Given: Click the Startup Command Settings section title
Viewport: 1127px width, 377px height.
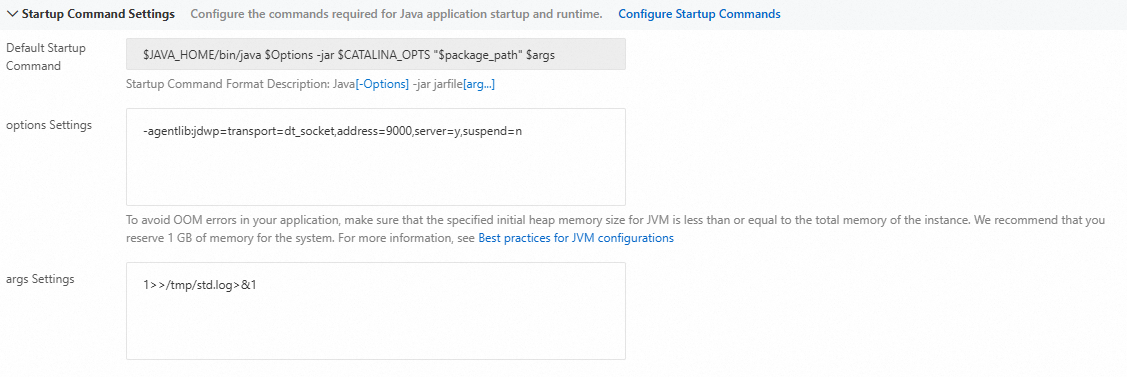Looking at the screenshot, I should pos(98,14).
